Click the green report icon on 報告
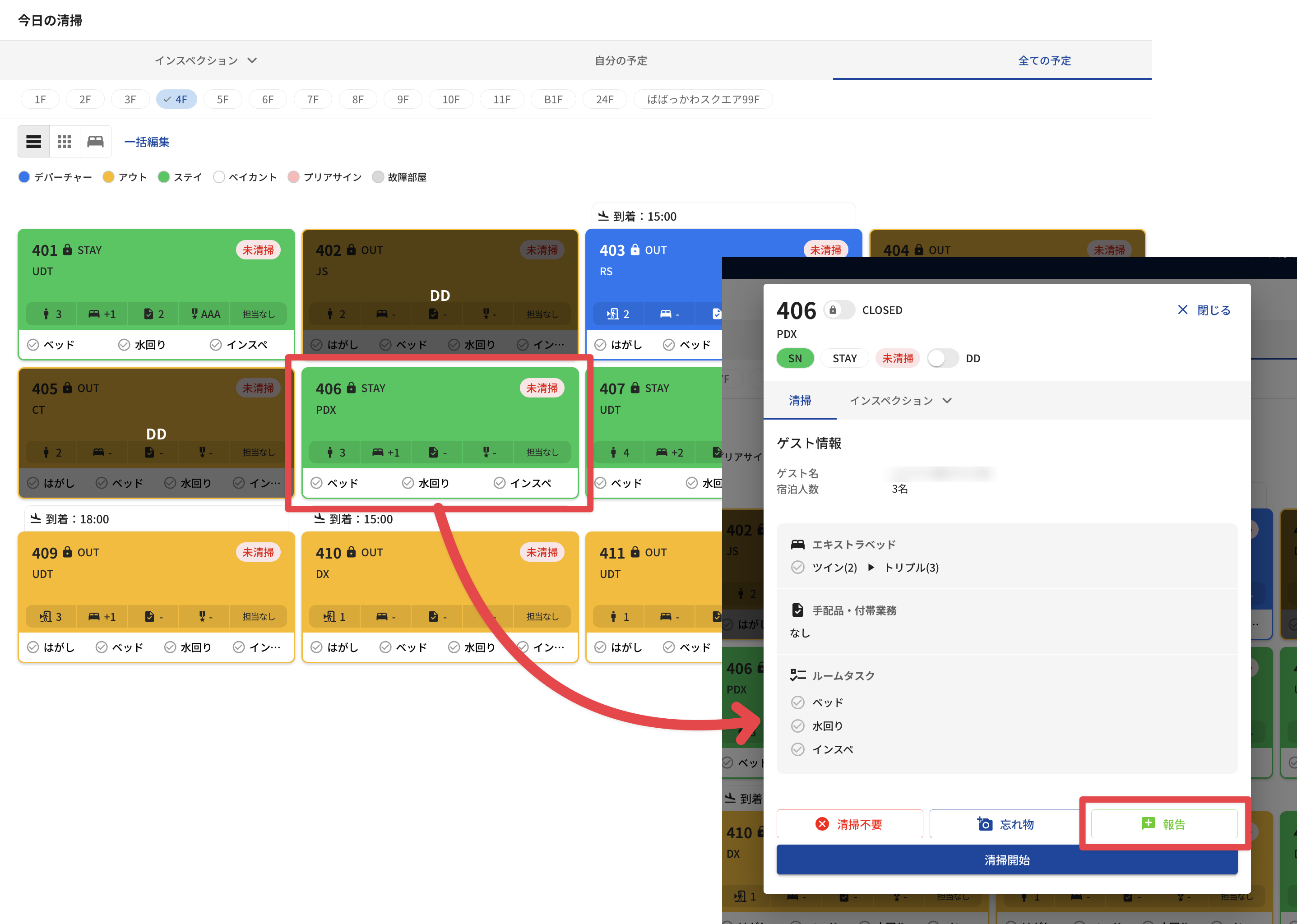1297x924 pixels. coord(1148,824)
